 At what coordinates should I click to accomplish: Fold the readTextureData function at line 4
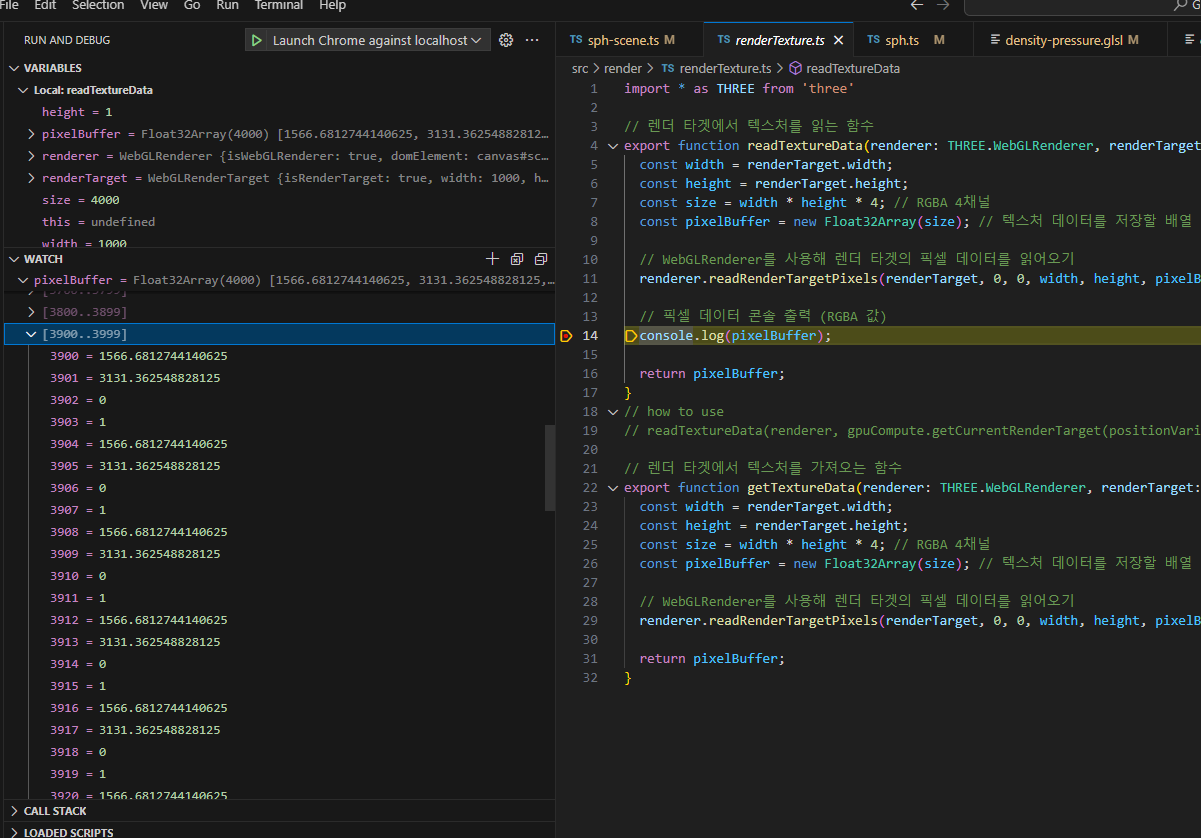(613, 146)
